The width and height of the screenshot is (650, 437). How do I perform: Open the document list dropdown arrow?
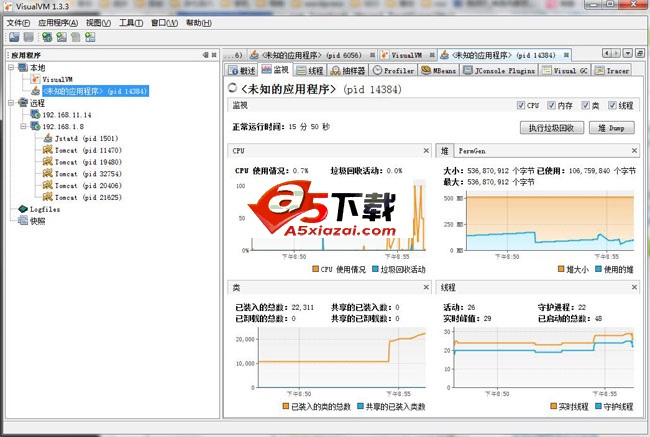628,53
